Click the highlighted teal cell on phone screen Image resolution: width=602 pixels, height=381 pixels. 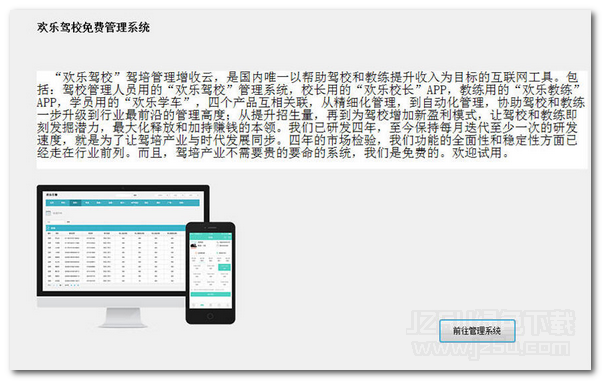tap(224, 267)
